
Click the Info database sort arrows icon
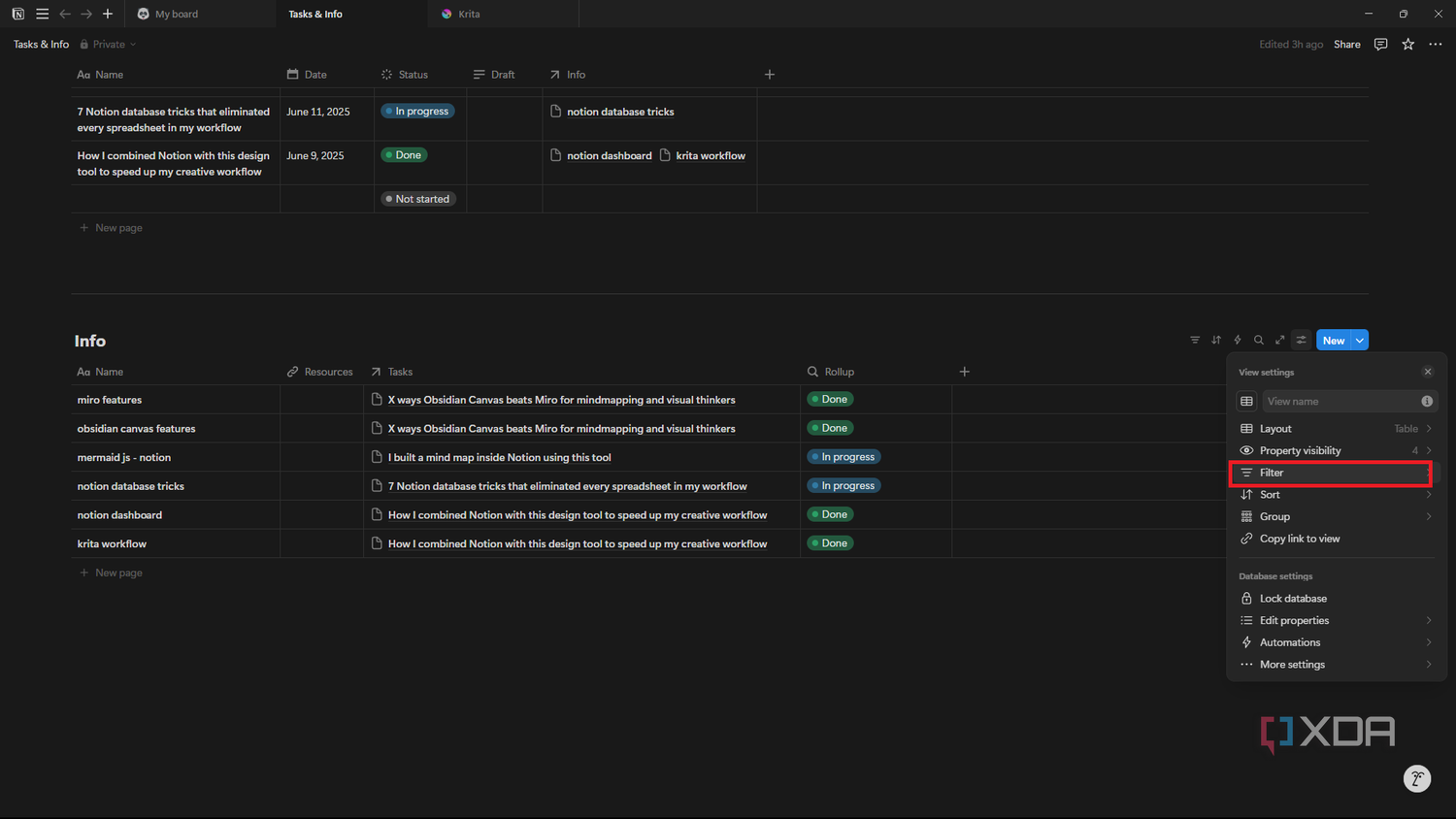(x=1216, y=340)
